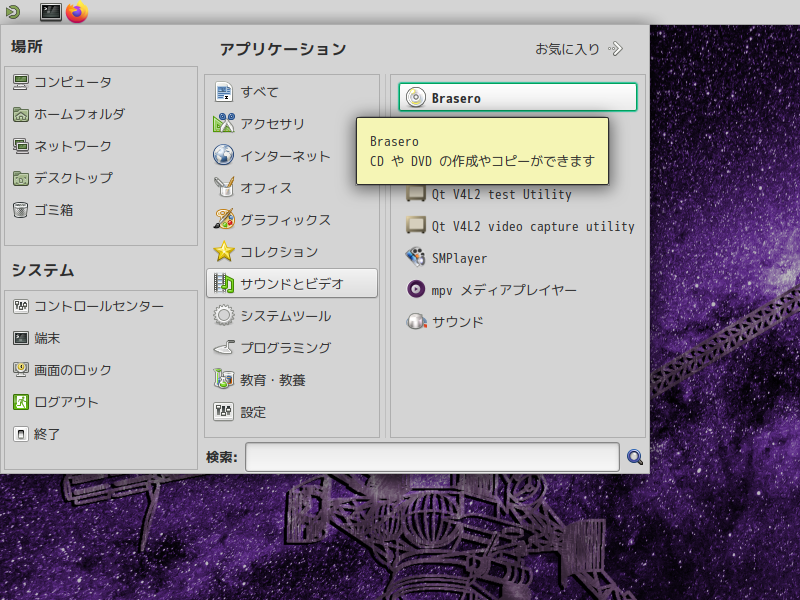
Task: Click the 検索 search input field
Action: coord(432,457)
